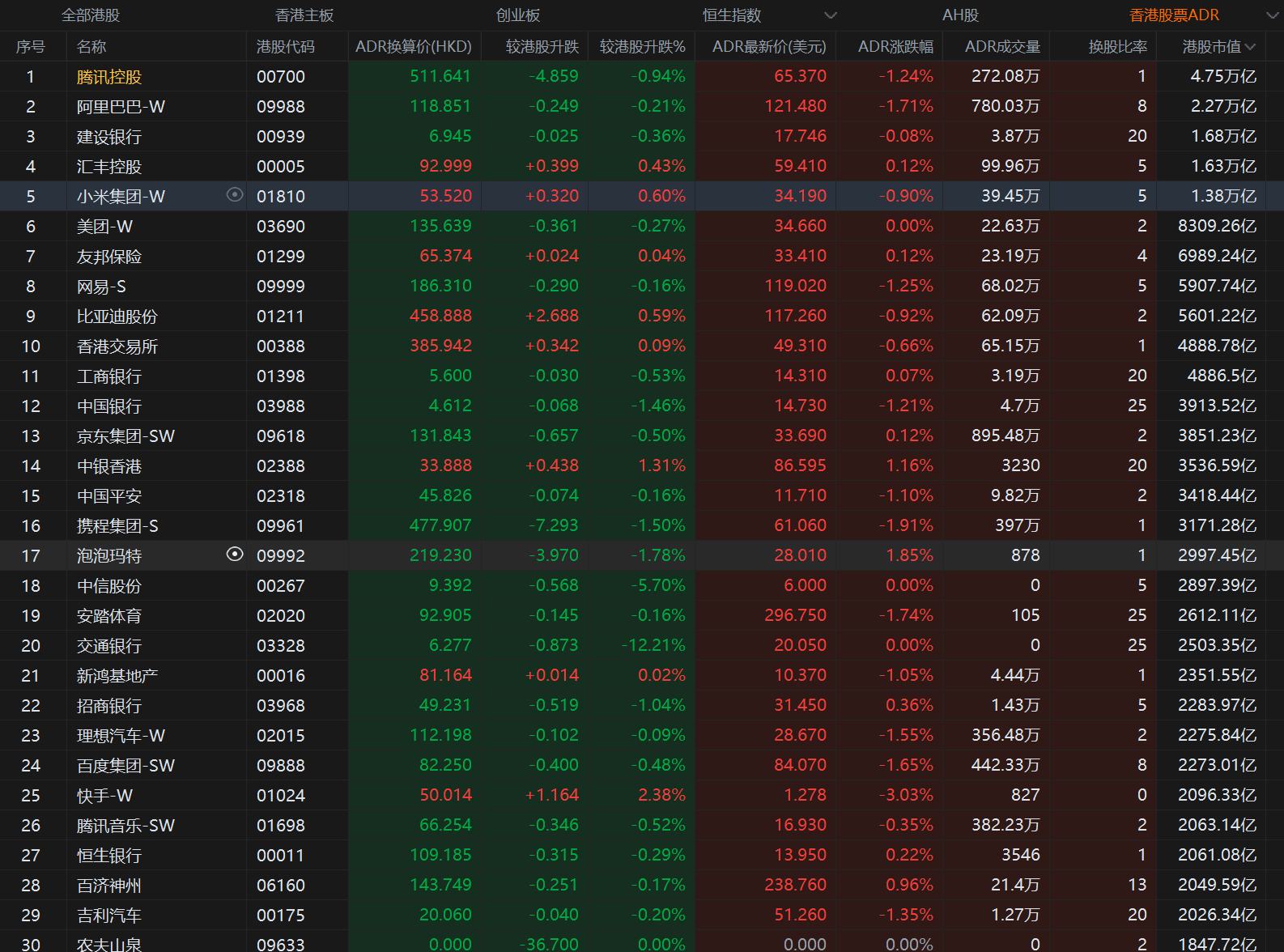Select 快手-W stock name

point(104,795)
